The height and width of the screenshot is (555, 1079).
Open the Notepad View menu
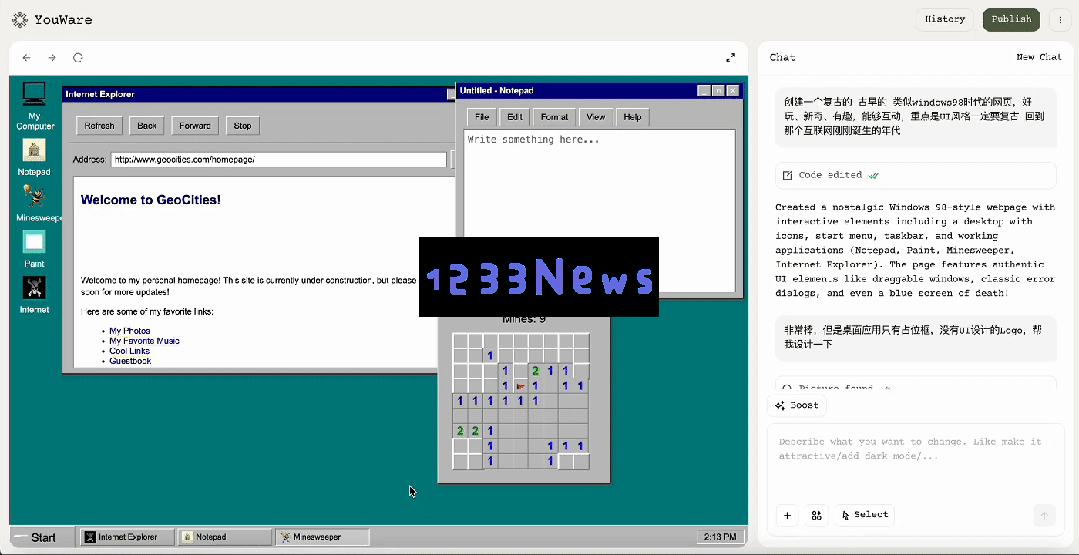(x=595, y=117)
